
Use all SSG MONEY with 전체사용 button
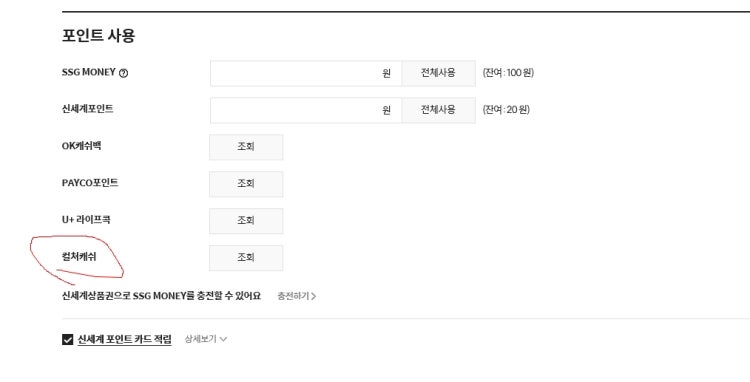pyautogui.click(x=439, y=73)
